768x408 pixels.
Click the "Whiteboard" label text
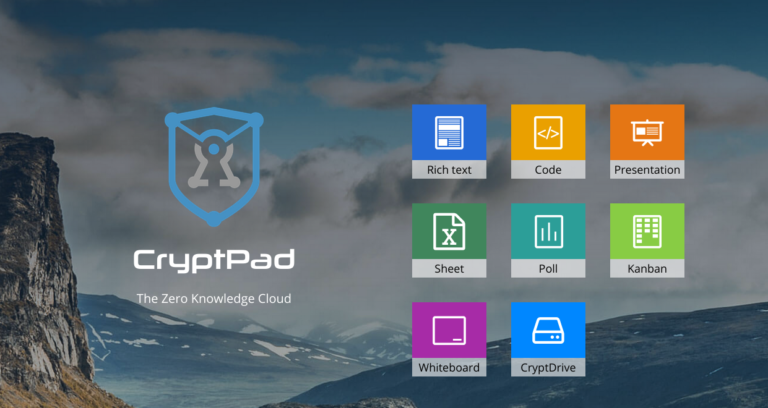tap(449, 368)
